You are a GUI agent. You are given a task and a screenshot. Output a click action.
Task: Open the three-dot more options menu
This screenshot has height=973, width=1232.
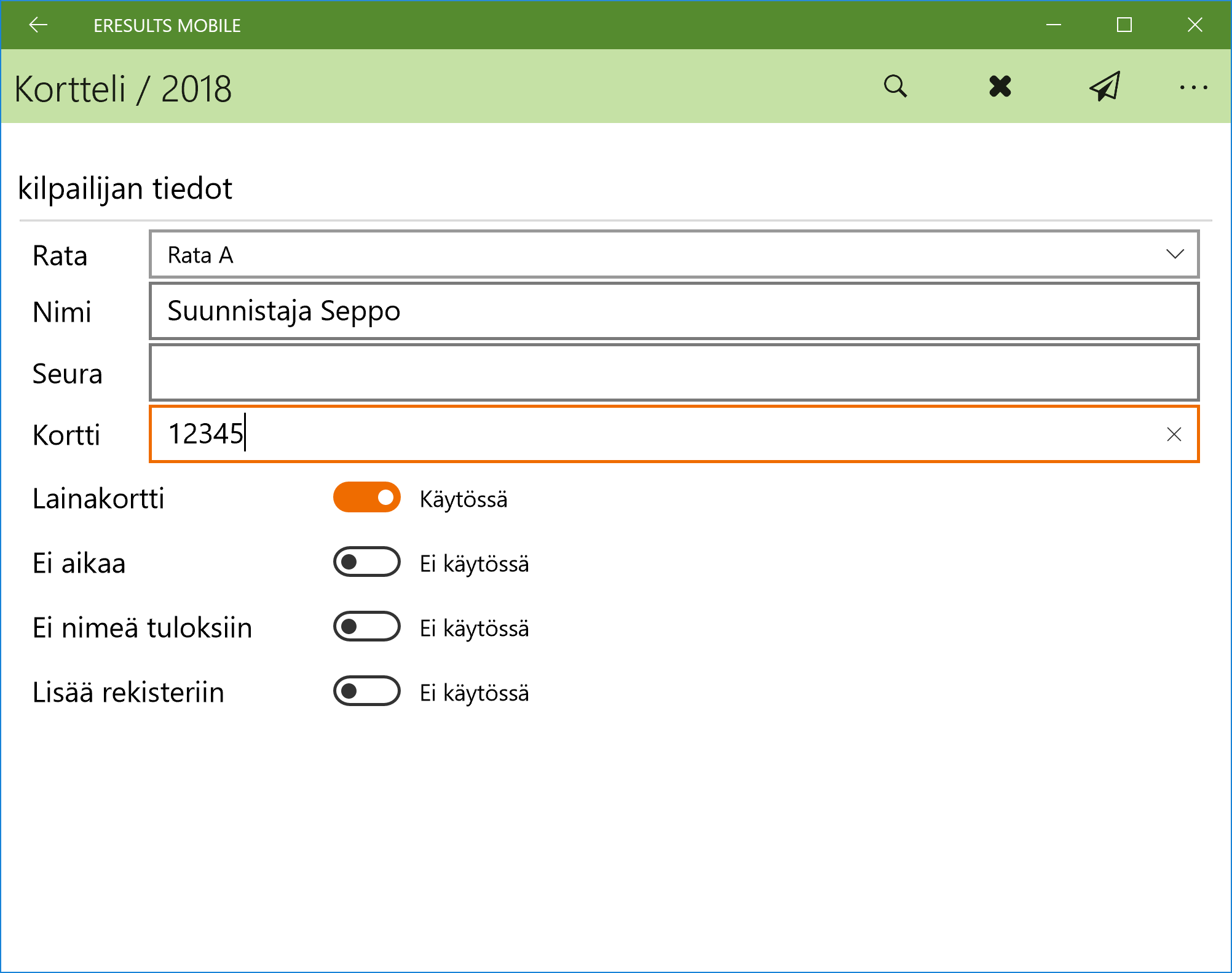tap(1193, 88)
